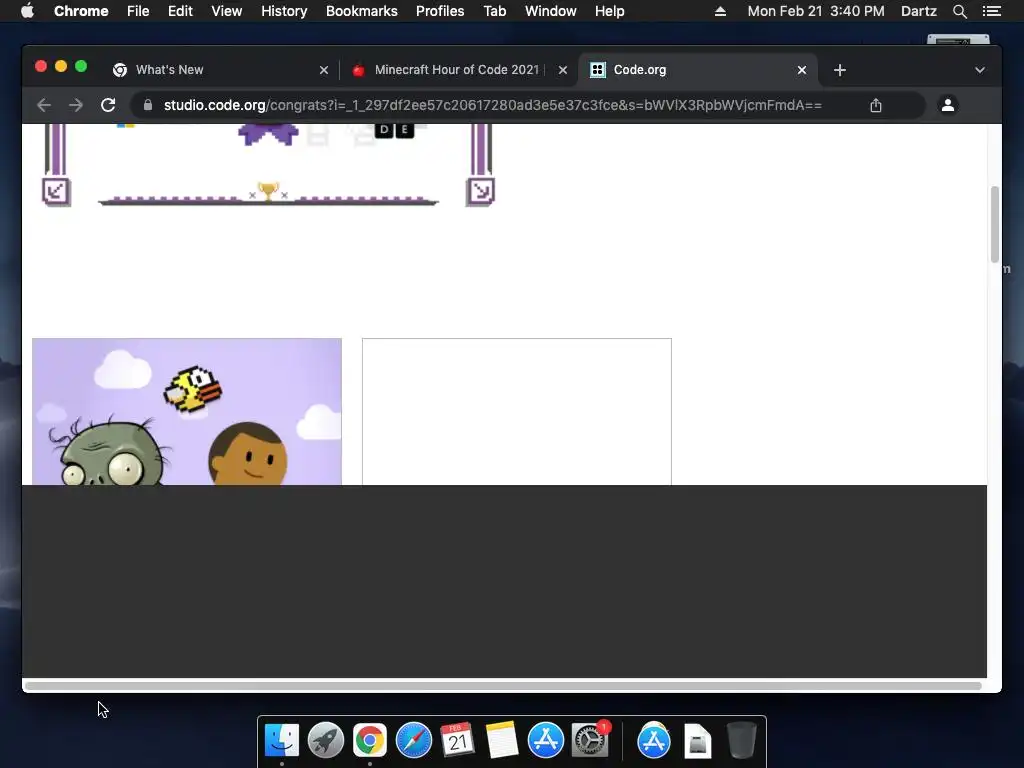Viewport: 1024px width, 768px height.
Task: Click the bottom-left corner arrow on certificate
Action: [x=56, y=191]
